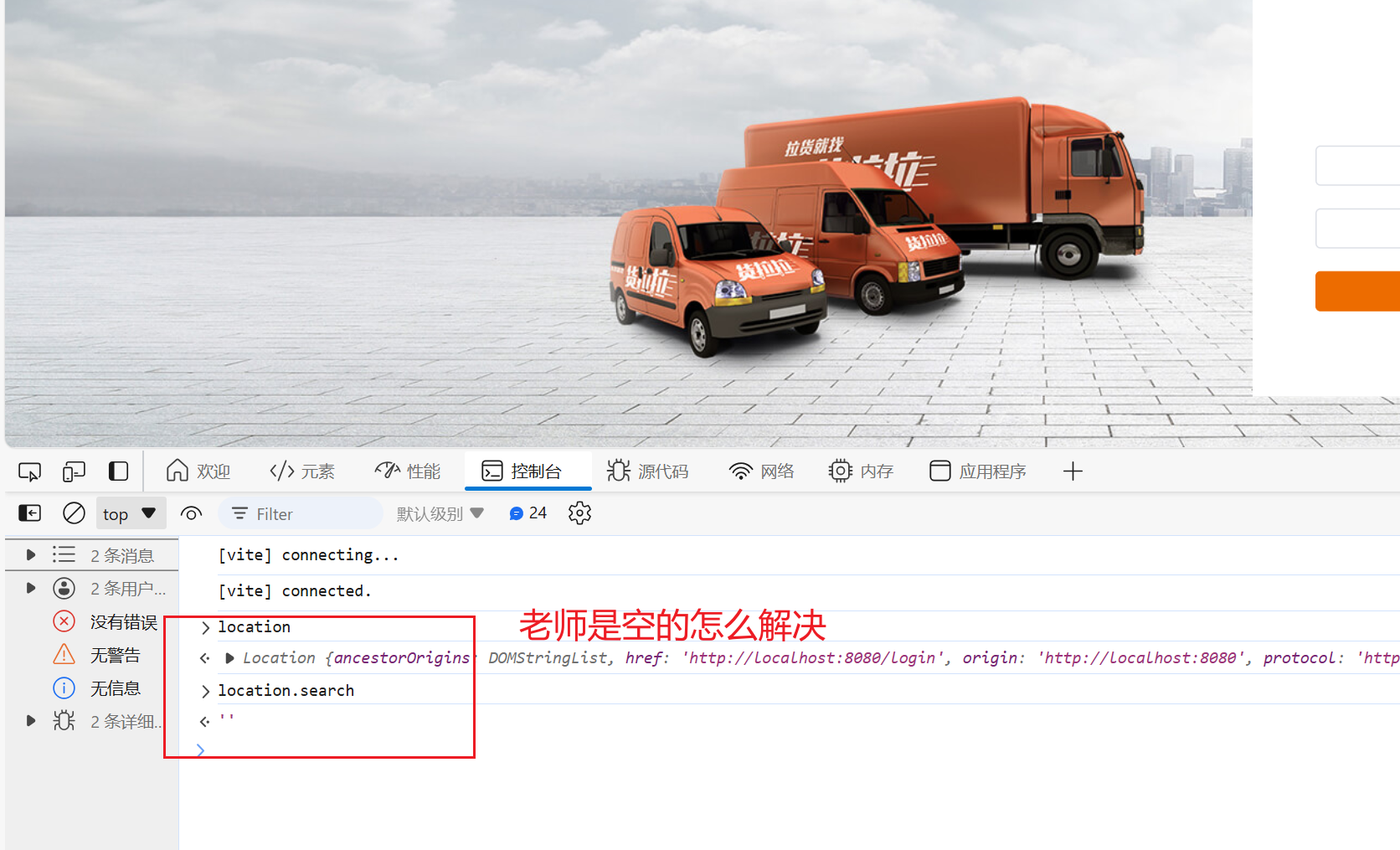Click the yellow warning triangle icon
This screenshot has height=850, width=1400.
tap(64, 654)
